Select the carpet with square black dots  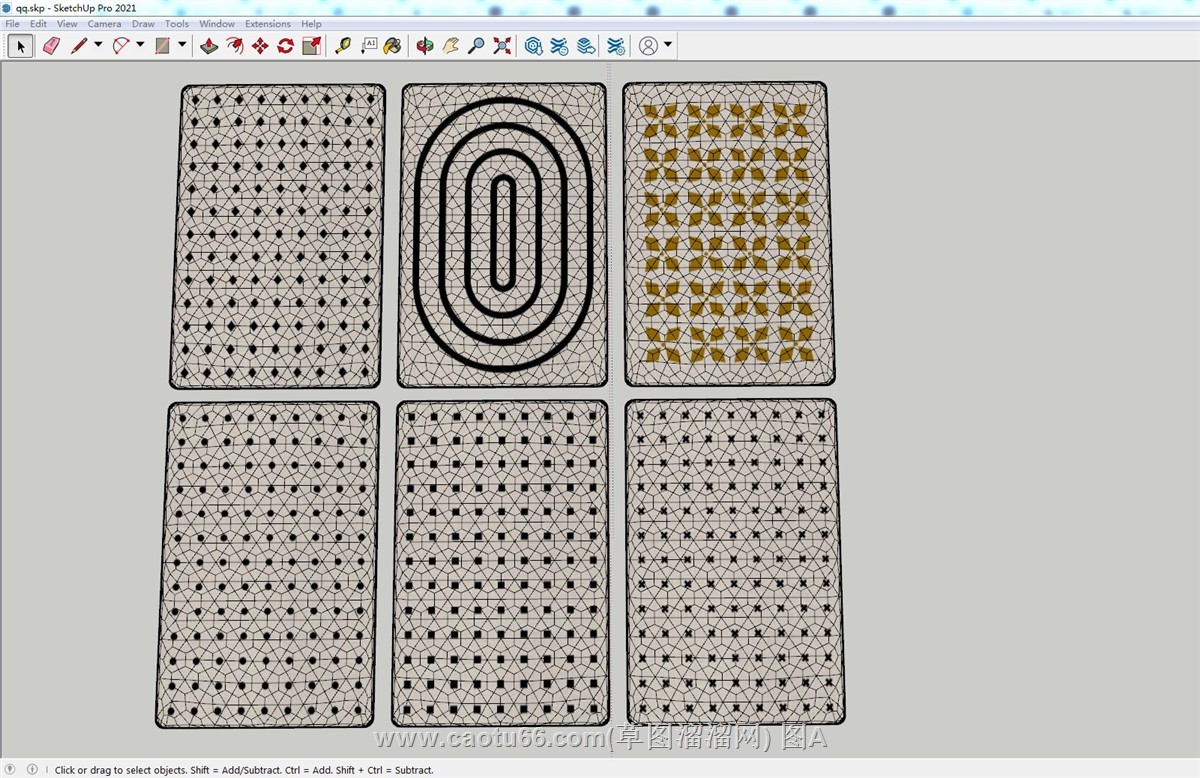[x=500, y=563]
